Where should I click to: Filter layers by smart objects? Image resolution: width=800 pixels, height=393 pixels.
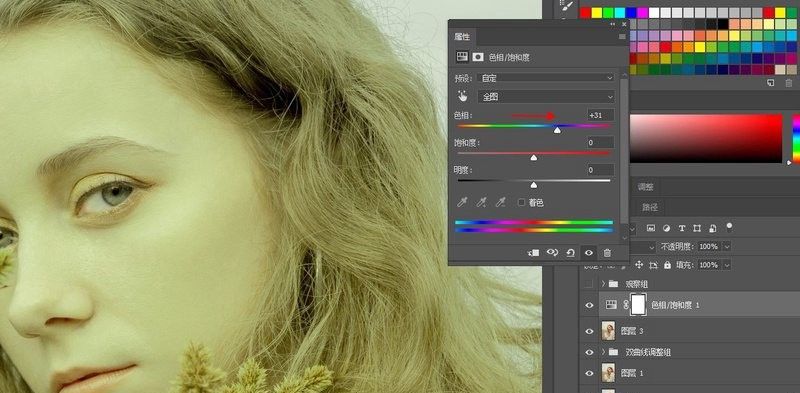pyautogui.click(x=713, y=228)
